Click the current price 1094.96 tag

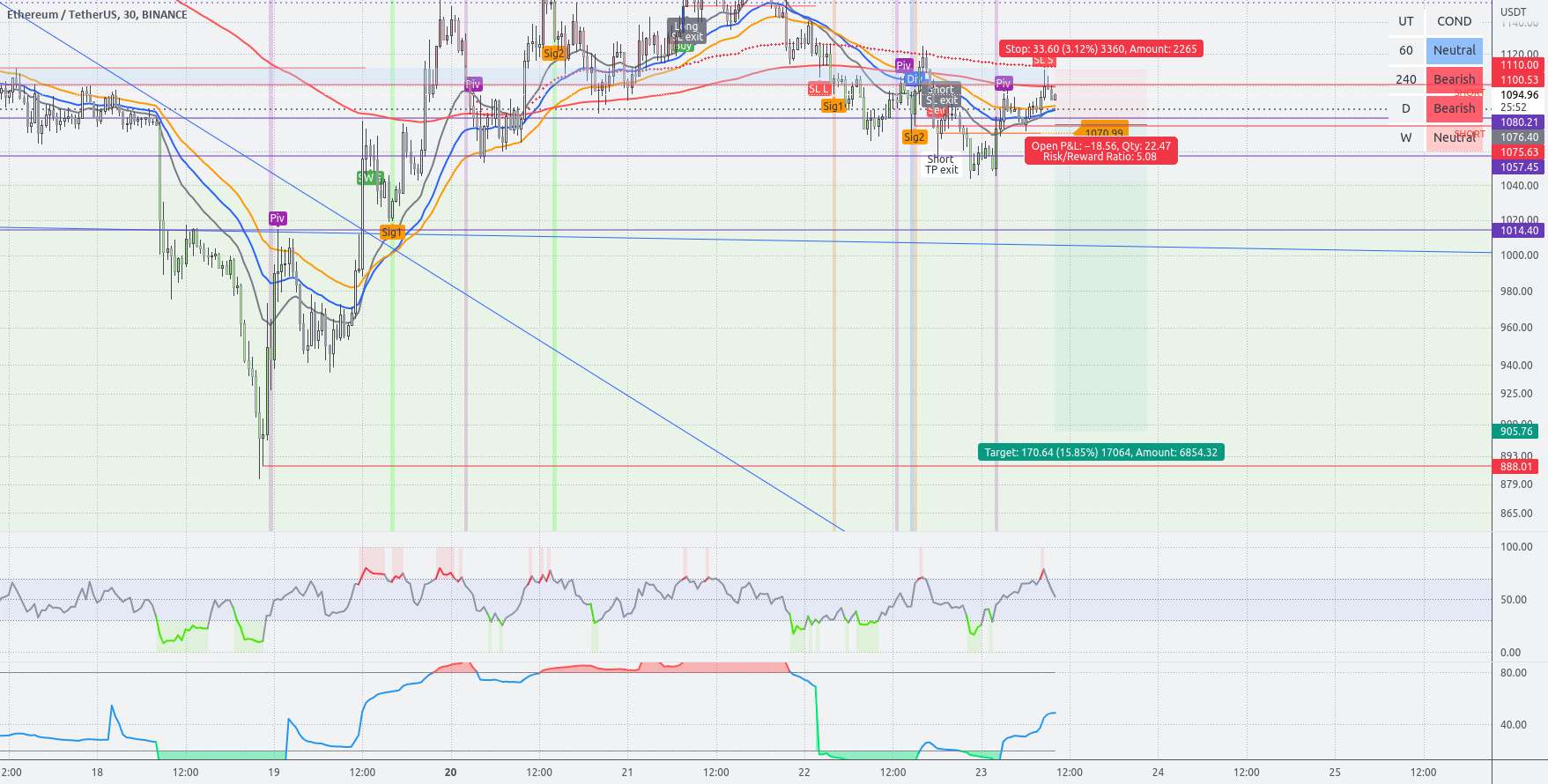pos(1520,95)
